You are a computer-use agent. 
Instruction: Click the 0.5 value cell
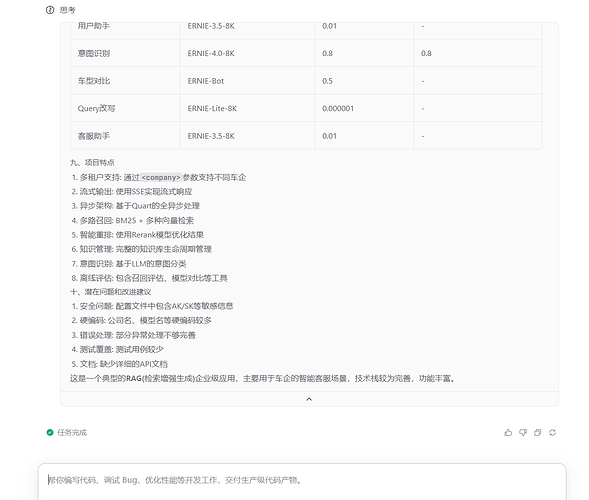(x=364, y=81)
